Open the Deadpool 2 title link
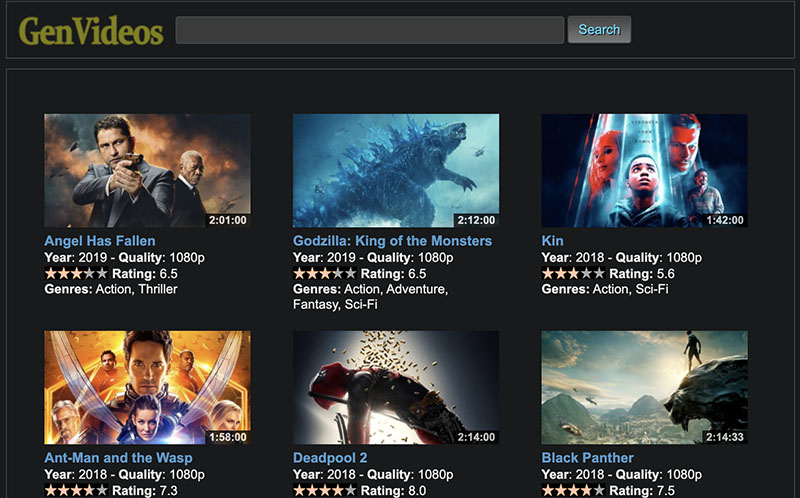 point(329,458)
